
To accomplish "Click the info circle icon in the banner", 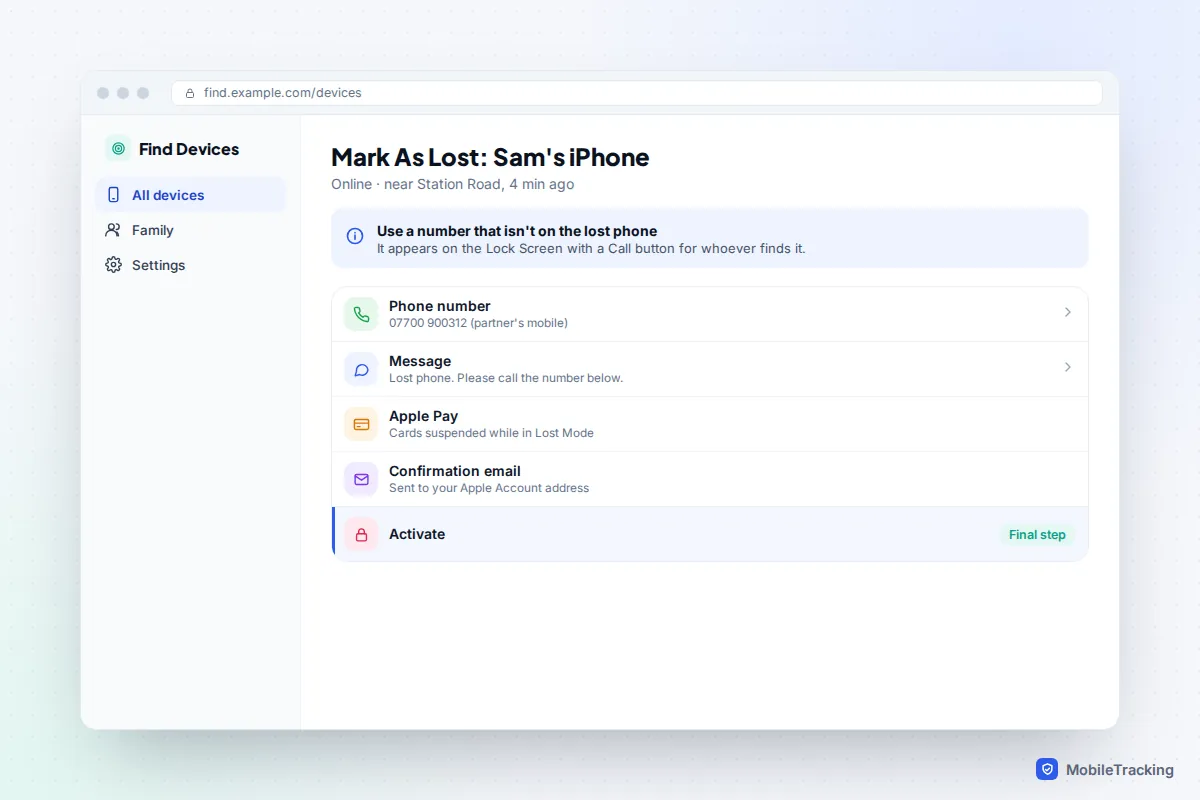I will (355, 236).
